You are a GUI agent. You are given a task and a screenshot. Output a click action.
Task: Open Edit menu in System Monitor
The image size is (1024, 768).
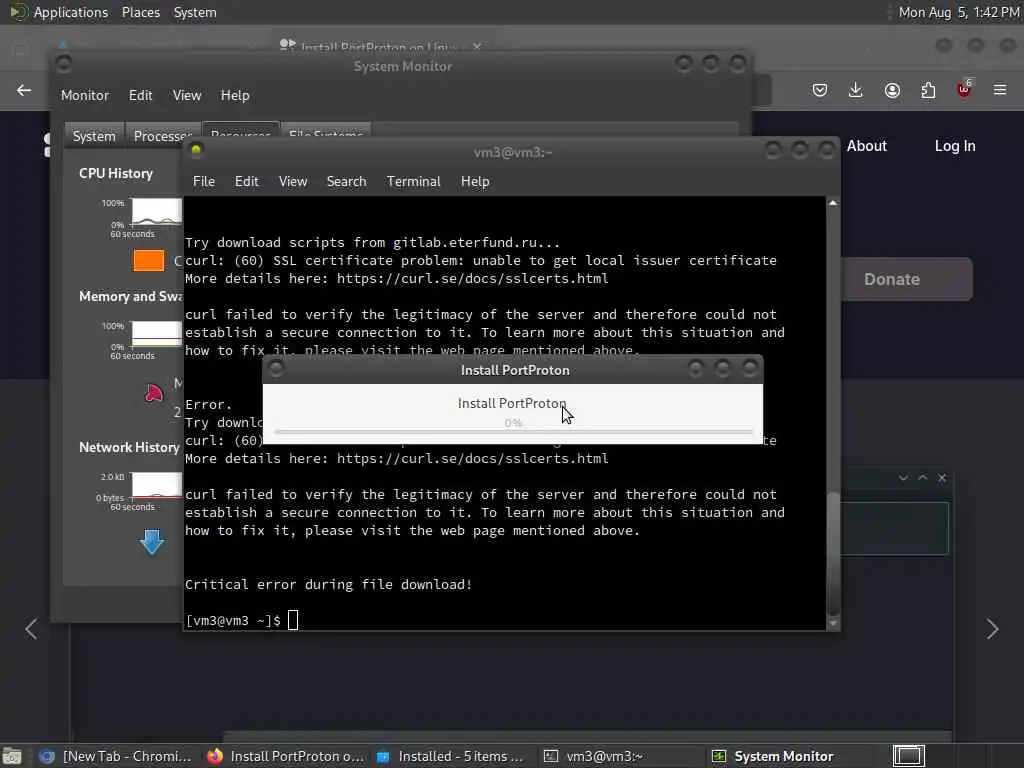point(140,95)
